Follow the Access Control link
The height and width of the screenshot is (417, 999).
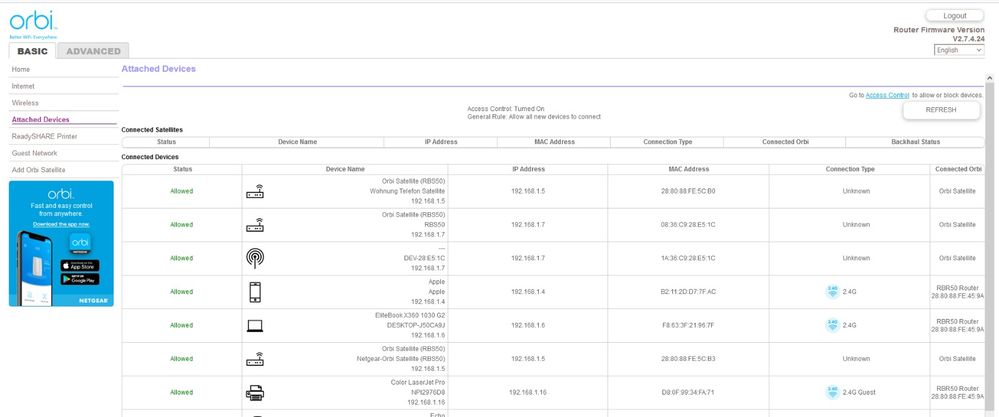click(887, 95)
